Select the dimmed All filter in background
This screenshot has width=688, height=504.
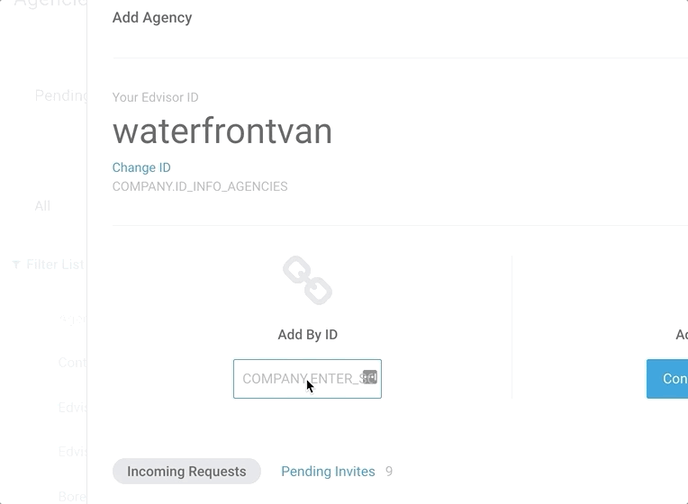click(x=43, y=206)
